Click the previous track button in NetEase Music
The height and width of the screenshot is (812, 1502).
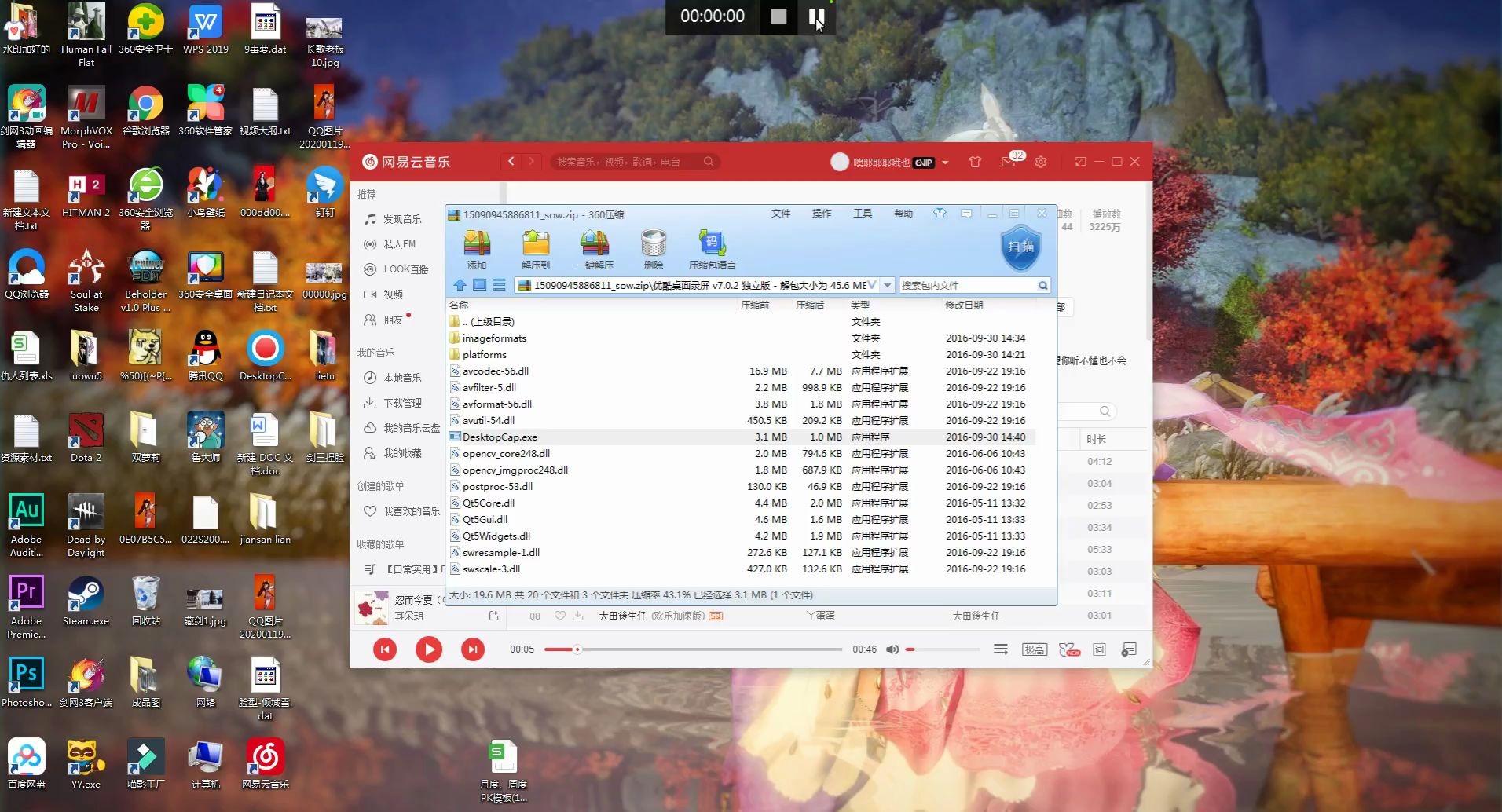[385, 649]
